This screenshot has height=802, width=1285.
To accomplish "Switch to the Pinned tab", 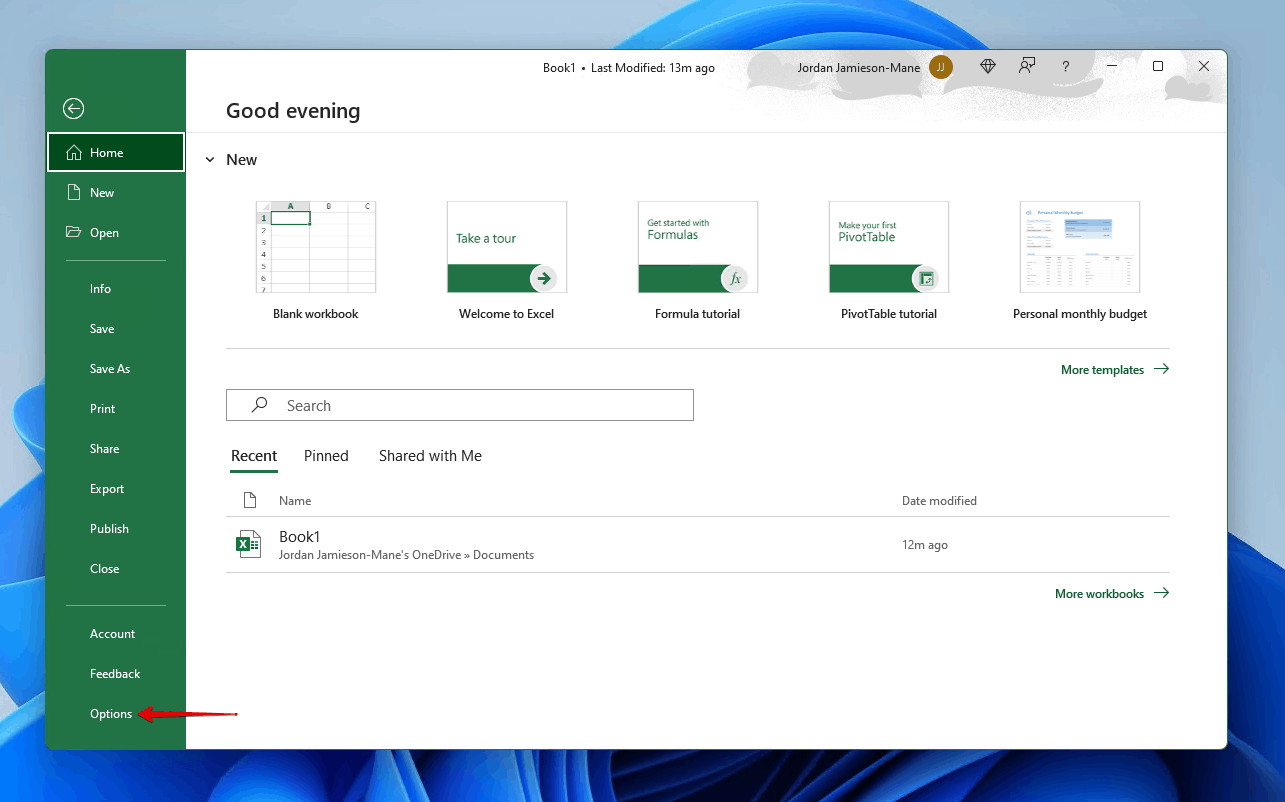I will 326,456.
